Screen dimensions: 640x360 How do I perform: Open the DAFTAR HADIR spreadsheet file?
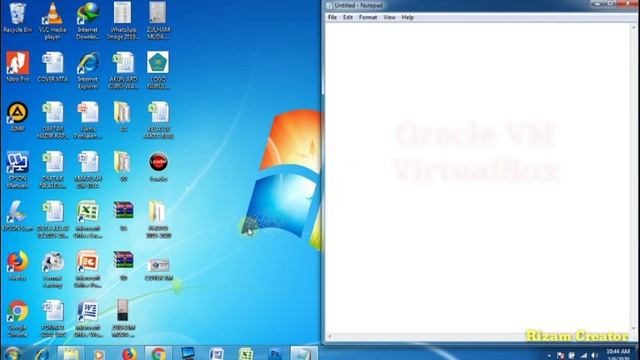[x=53, y=120]
